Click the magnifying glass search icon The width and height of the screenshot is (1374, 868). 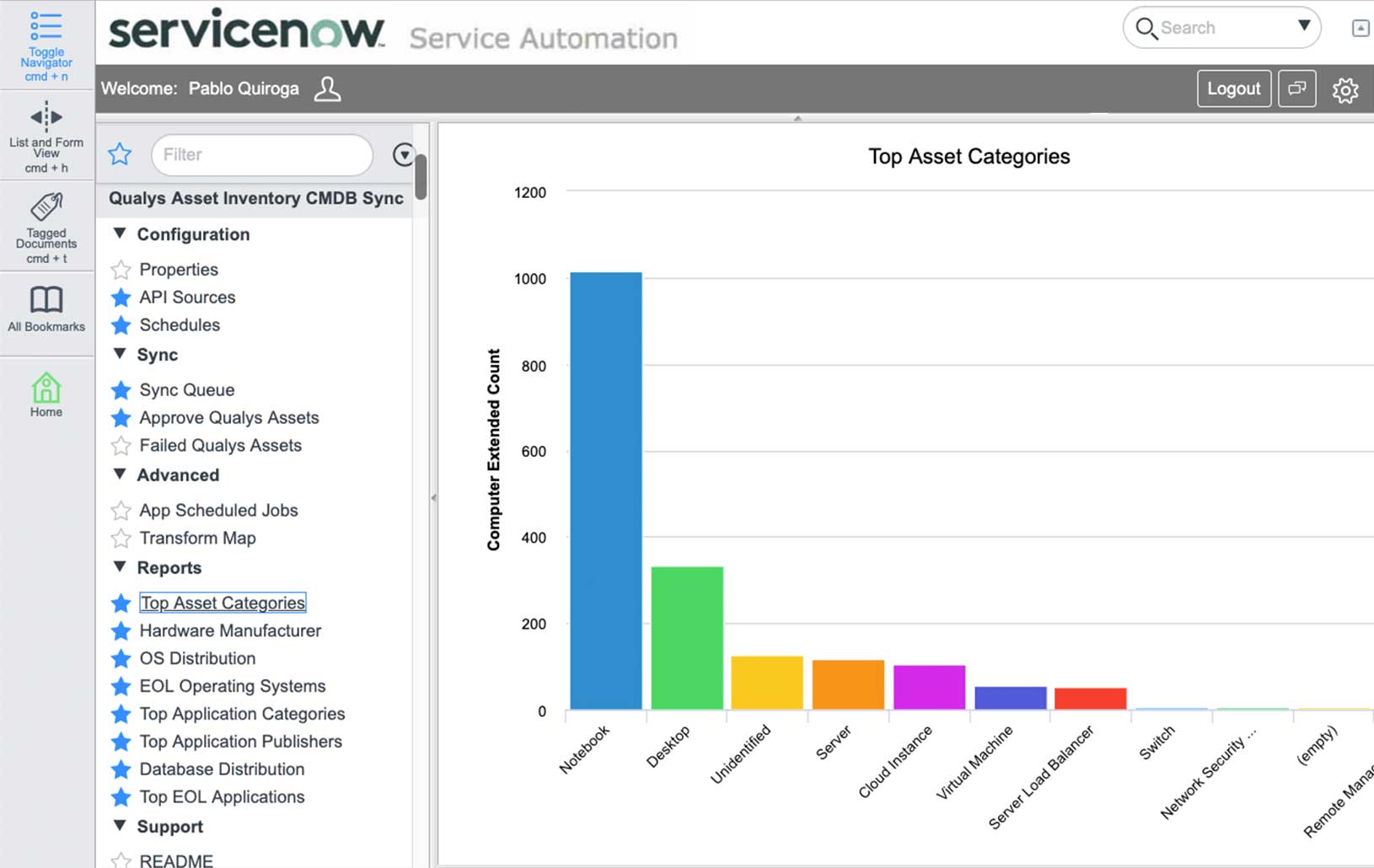click(x=1146, y=29)
